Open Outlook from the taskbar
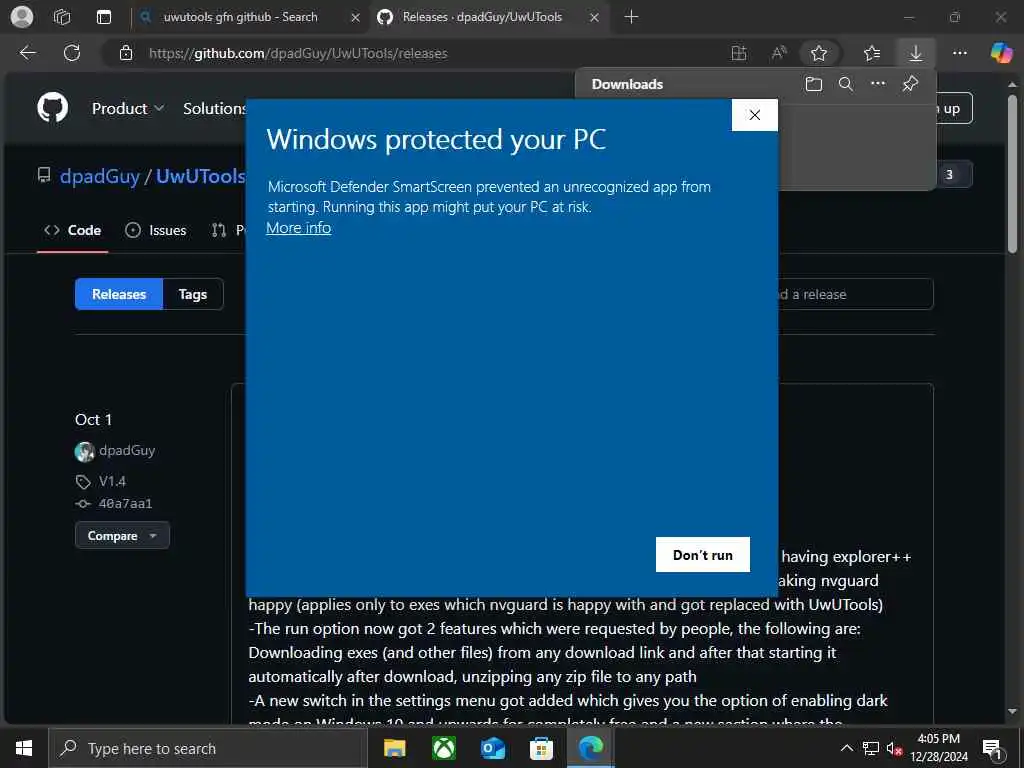The image size is (1024, 768). 492,748
